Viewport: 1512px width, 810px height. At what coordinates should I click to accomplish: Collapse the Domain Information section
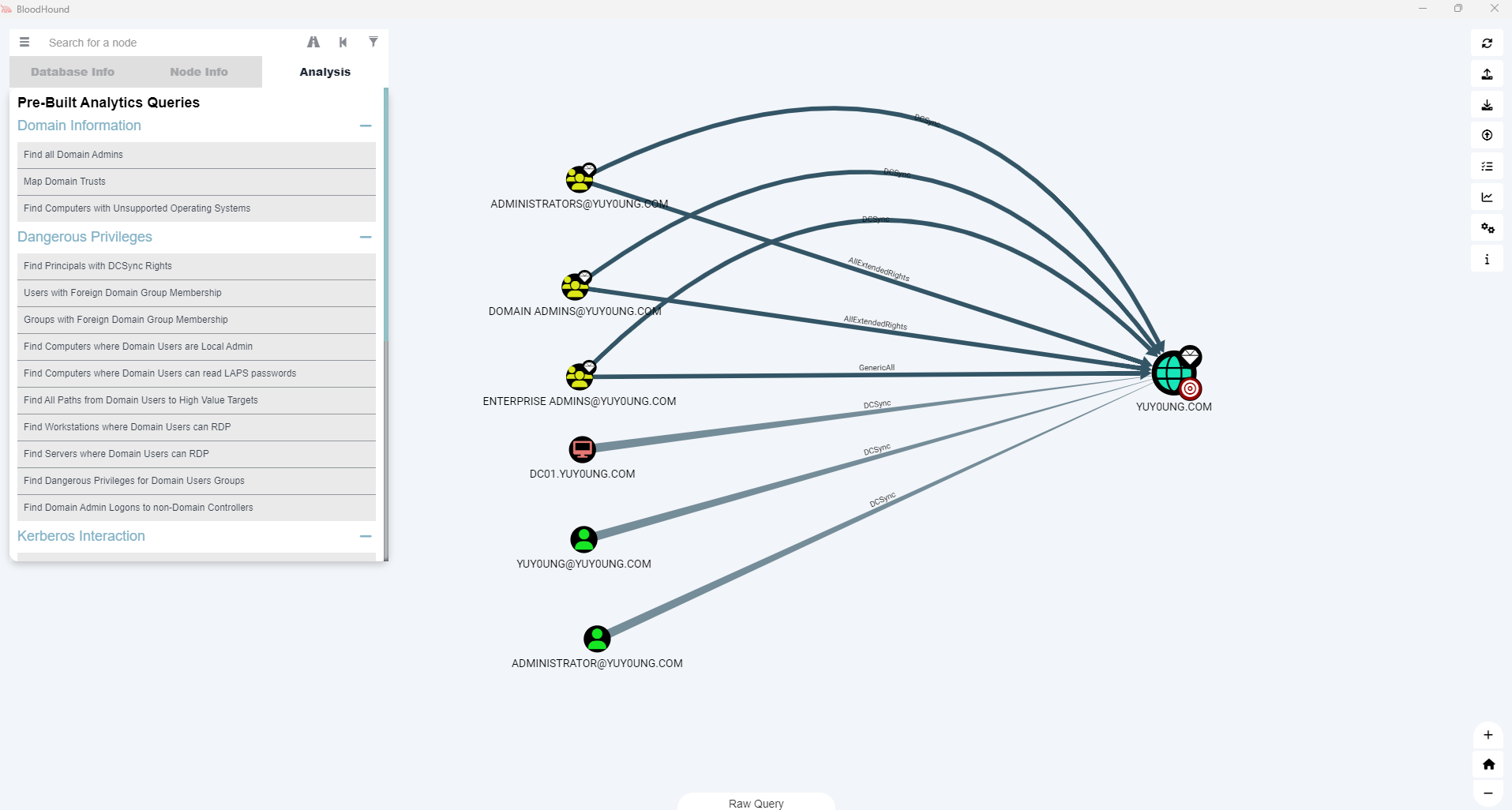click(365, 126)
